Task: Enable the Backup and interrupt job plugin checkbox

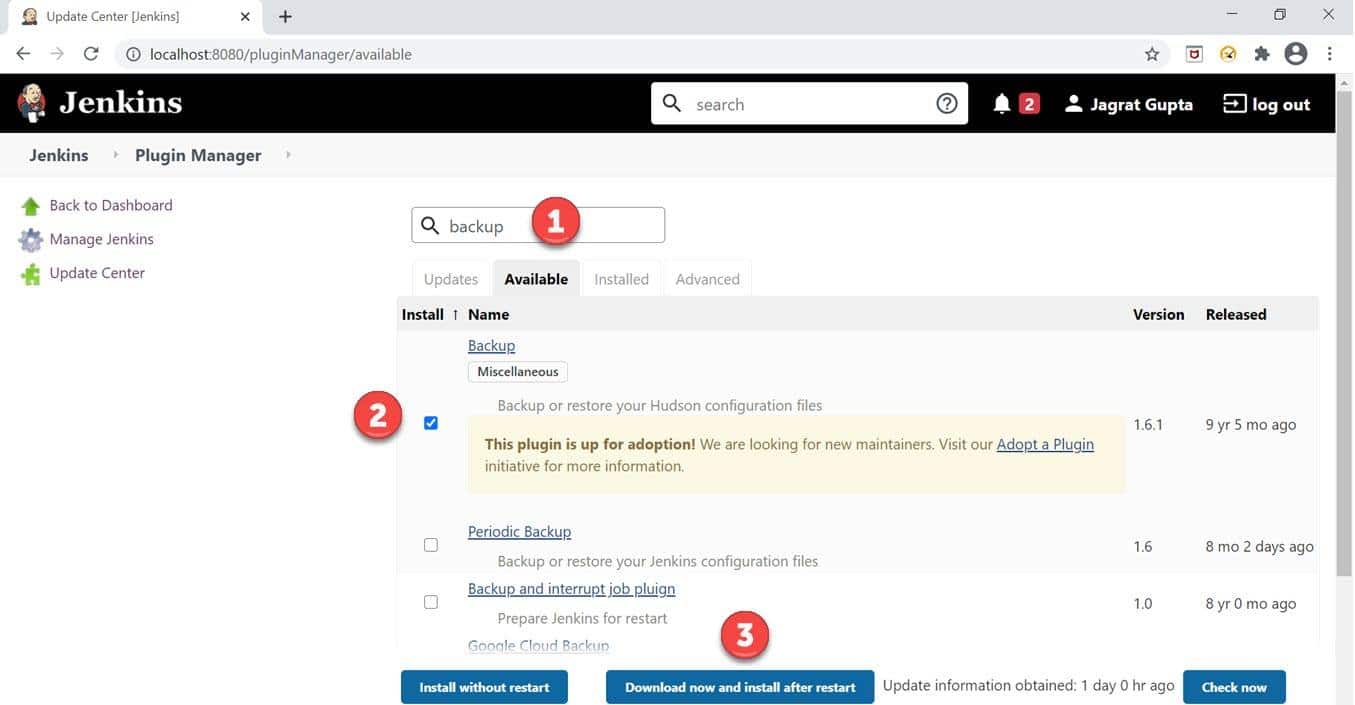Action: coord(430,601)
